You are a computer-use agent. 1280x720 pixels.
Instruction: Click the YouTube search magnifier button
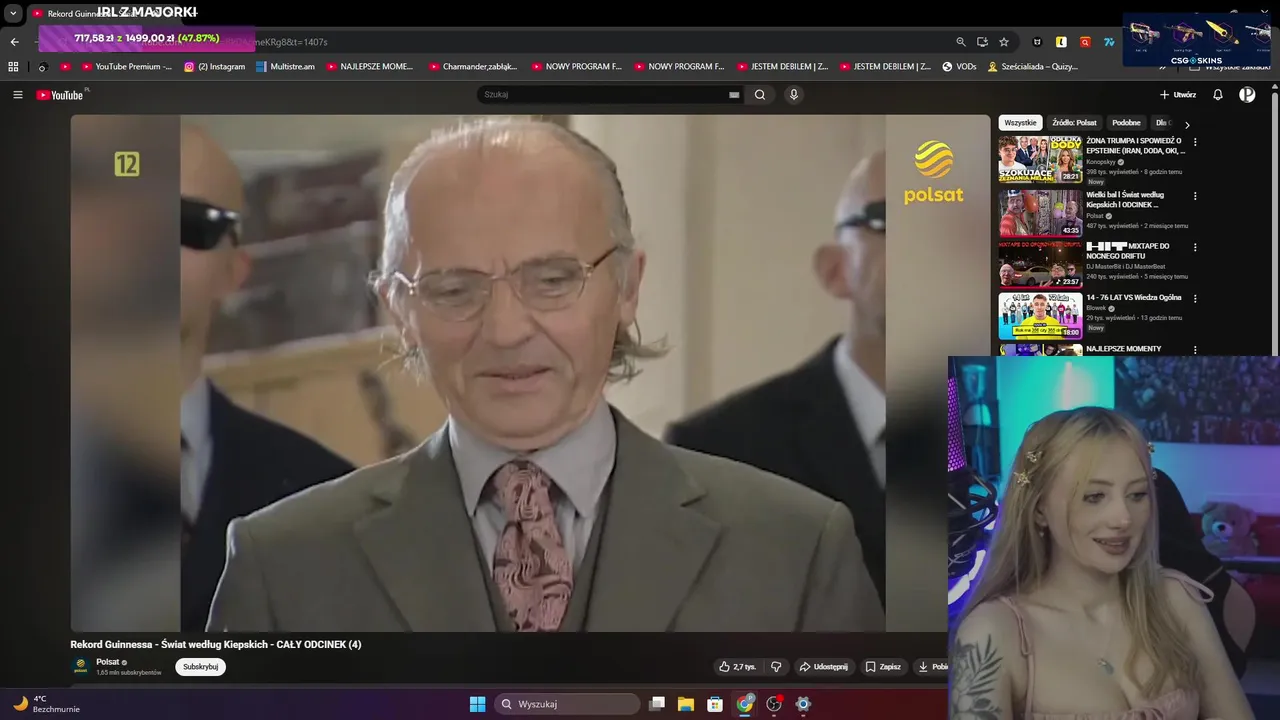pyautogui.click(x=760, y=95)
